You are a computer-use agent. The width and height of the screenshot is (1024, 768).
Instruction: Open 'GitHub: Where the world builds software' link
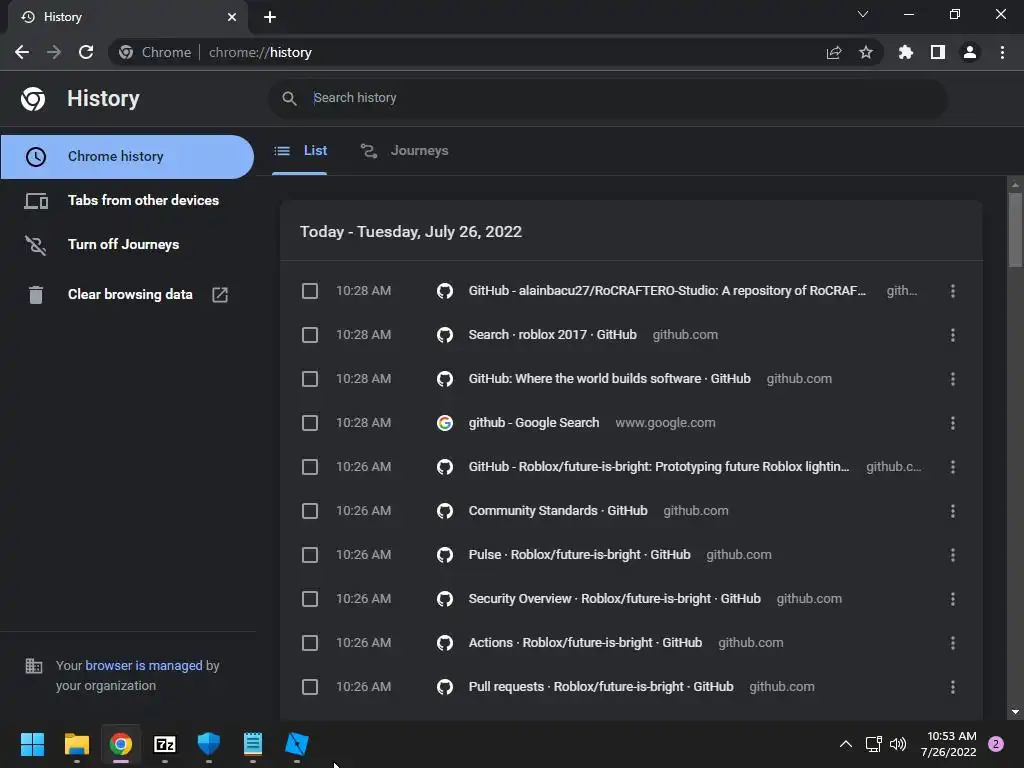click(609, 379)
